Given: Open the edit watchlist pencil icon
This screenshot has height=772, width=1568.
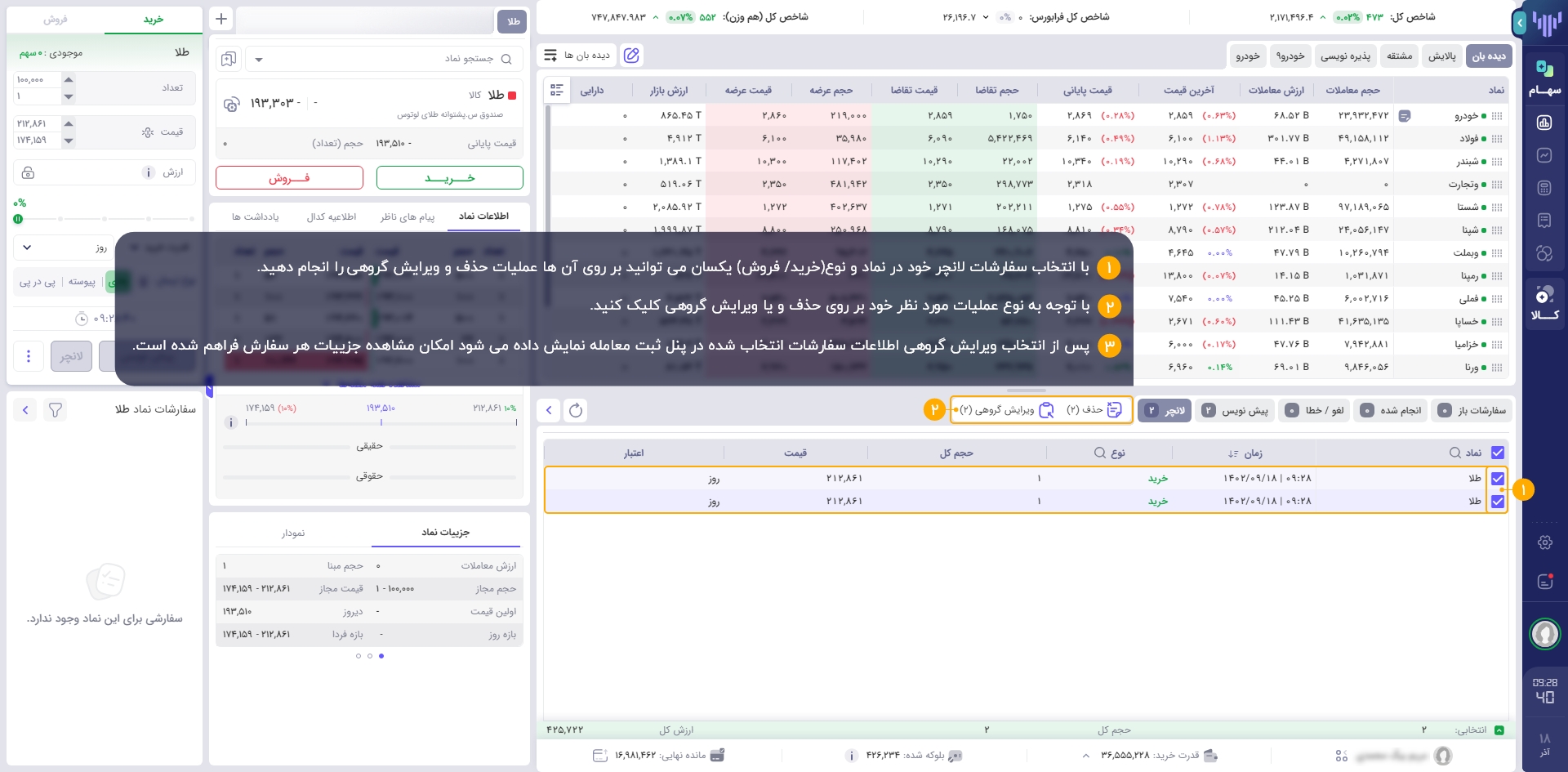Looking at the screenshot, I should click(x=631, y=56).
